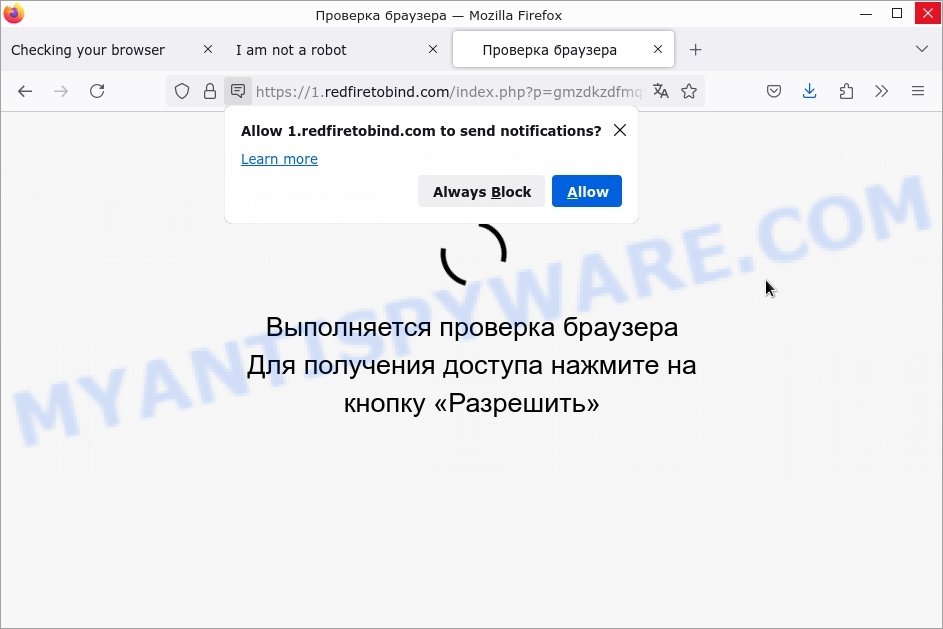The image size is (943, 629).
Task: Toggle the notification permission panel icon
Action: coord(238,91)
